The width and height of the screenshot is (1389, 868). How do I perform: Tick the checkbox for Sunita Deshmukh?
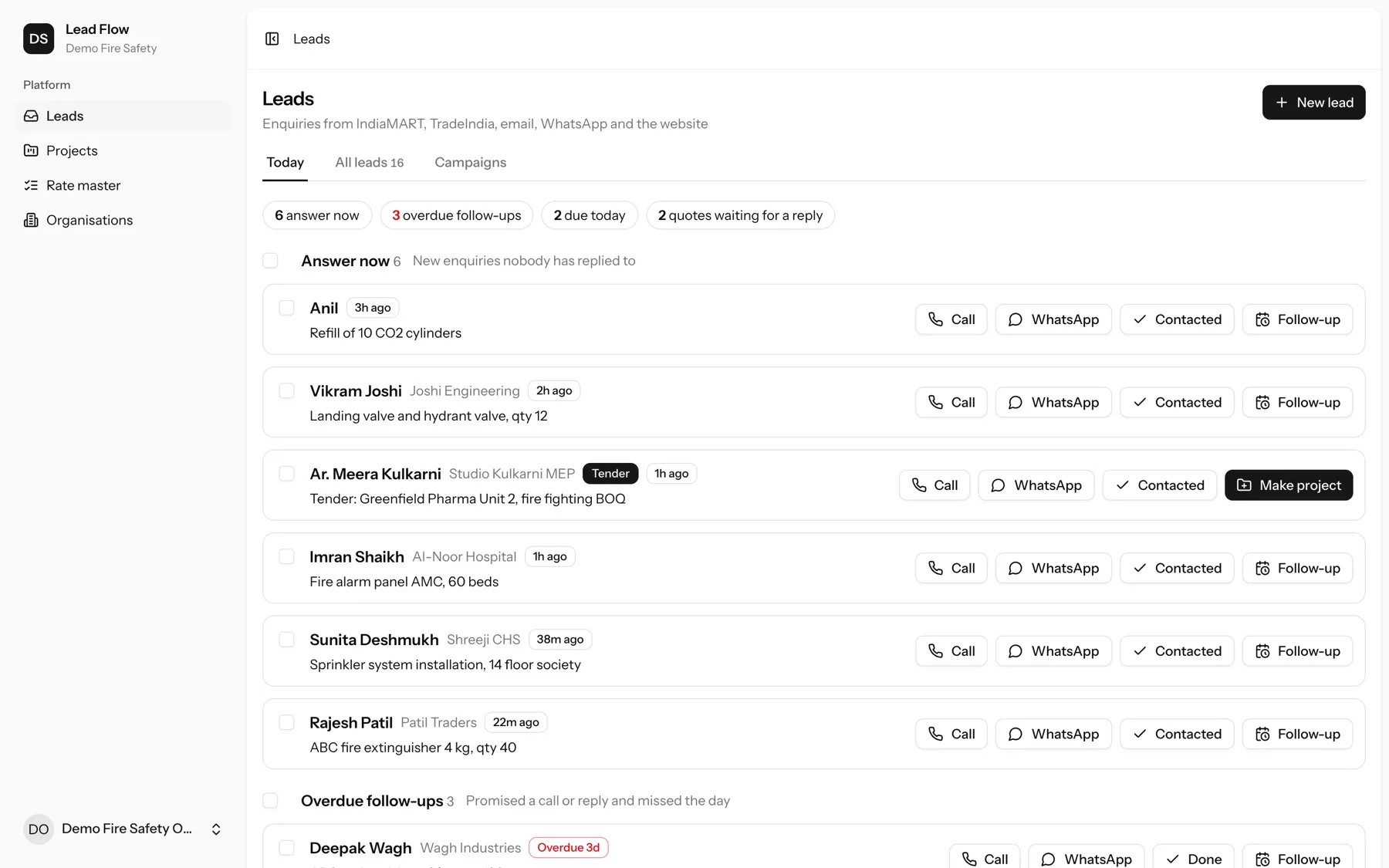[x=286, y=640]
